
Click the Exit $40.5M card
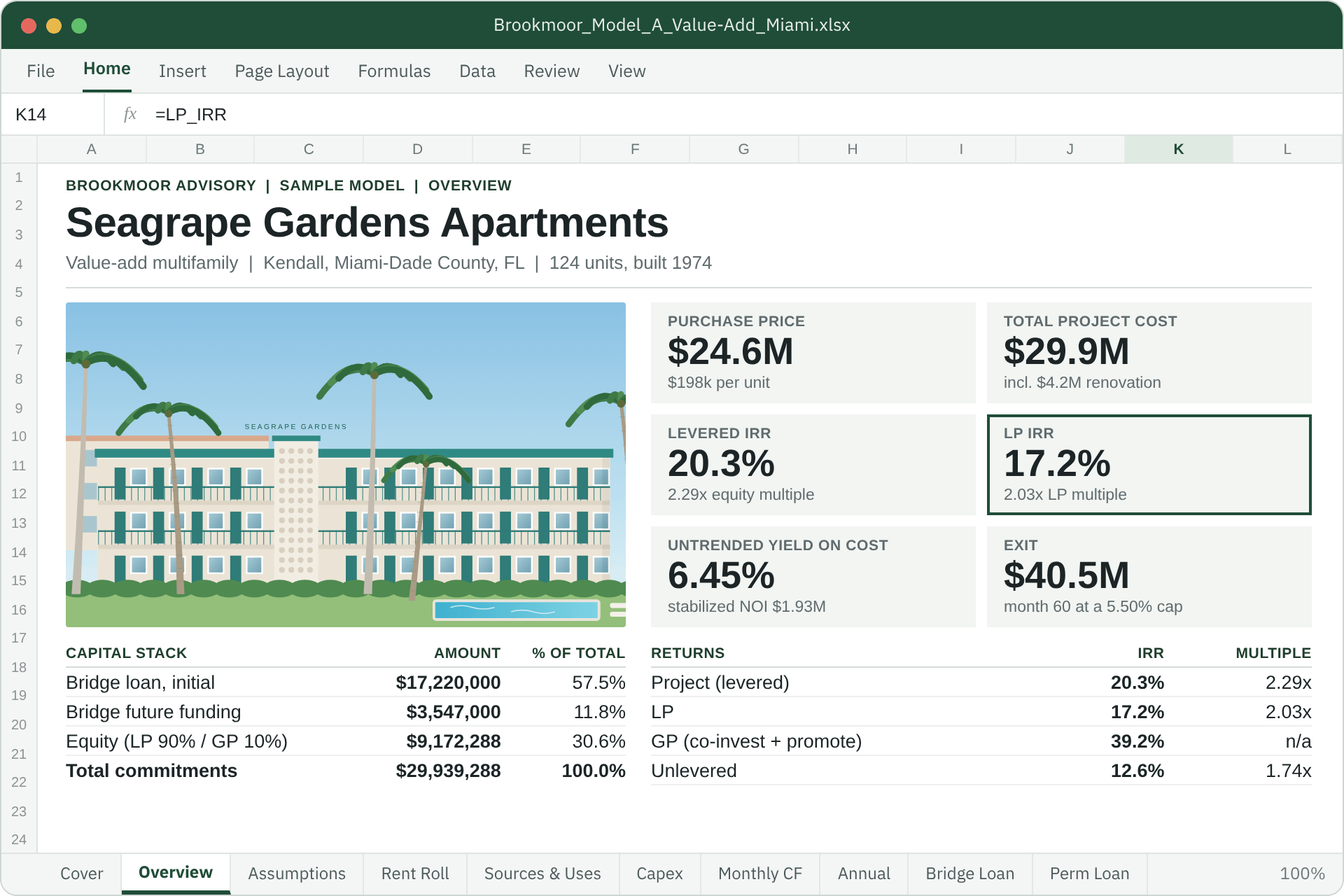pos(1149,577)
